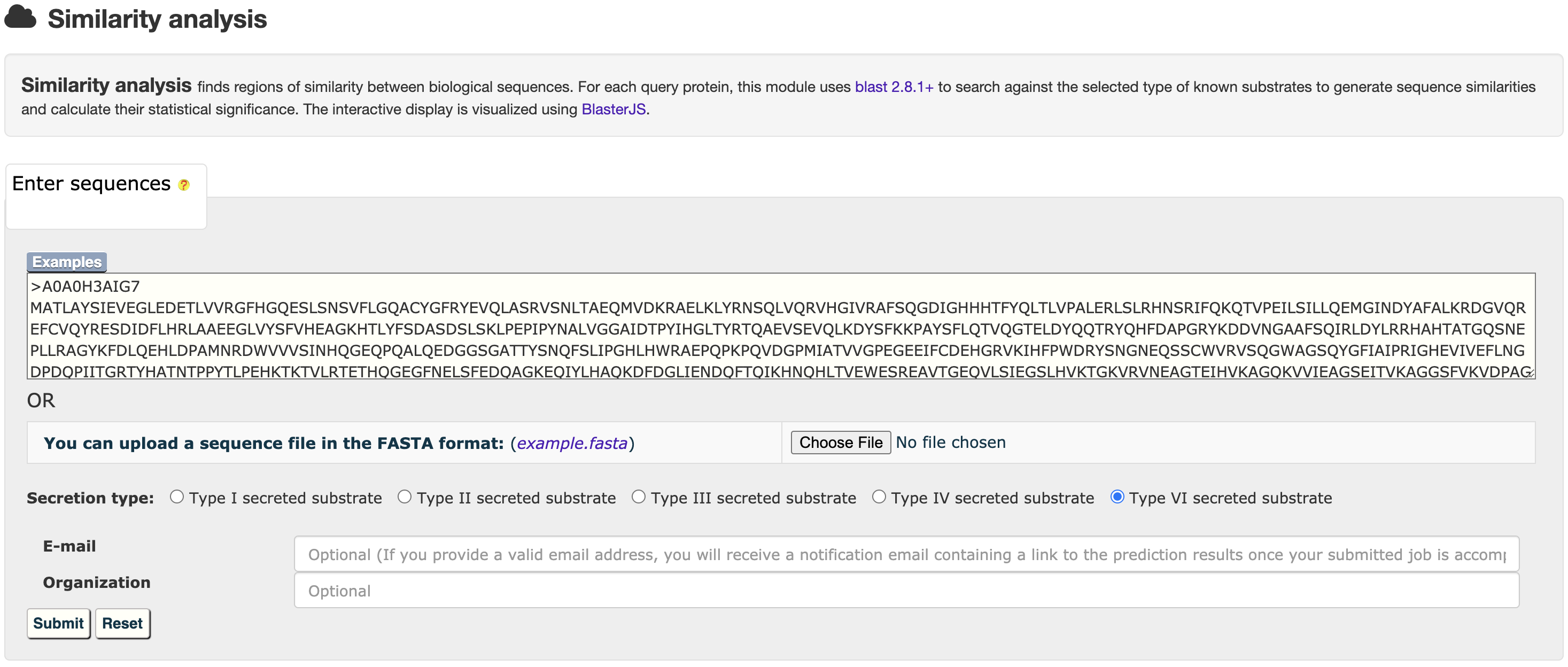Focus the E-mail input field
Image resolution: width=1568 pixels, height=667 pixels.
click(906, 554)
